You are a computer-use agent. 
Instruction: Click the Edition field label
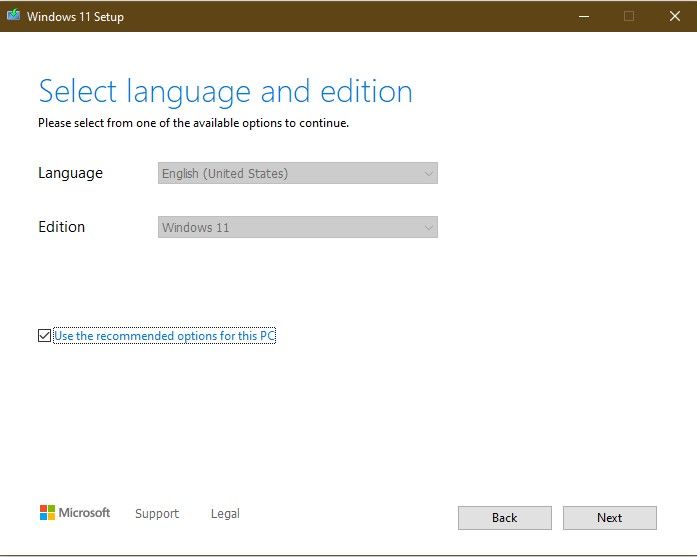point(61,227)
